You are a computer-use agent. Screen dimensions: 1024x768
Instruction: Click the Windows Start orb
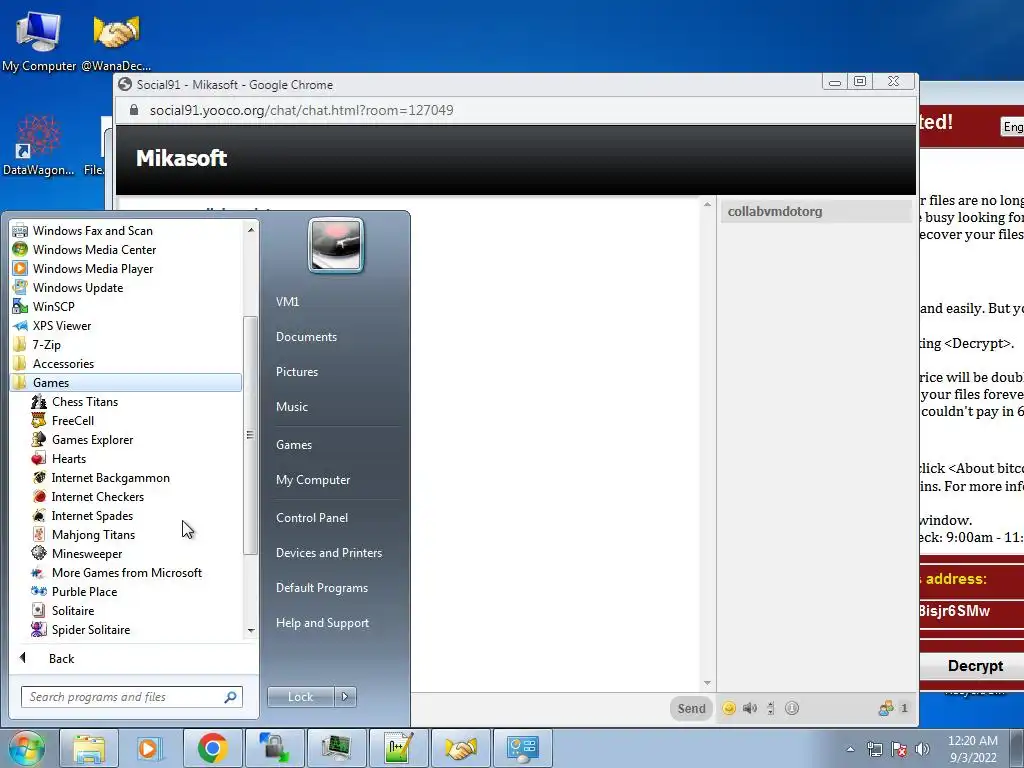(26, 748)
